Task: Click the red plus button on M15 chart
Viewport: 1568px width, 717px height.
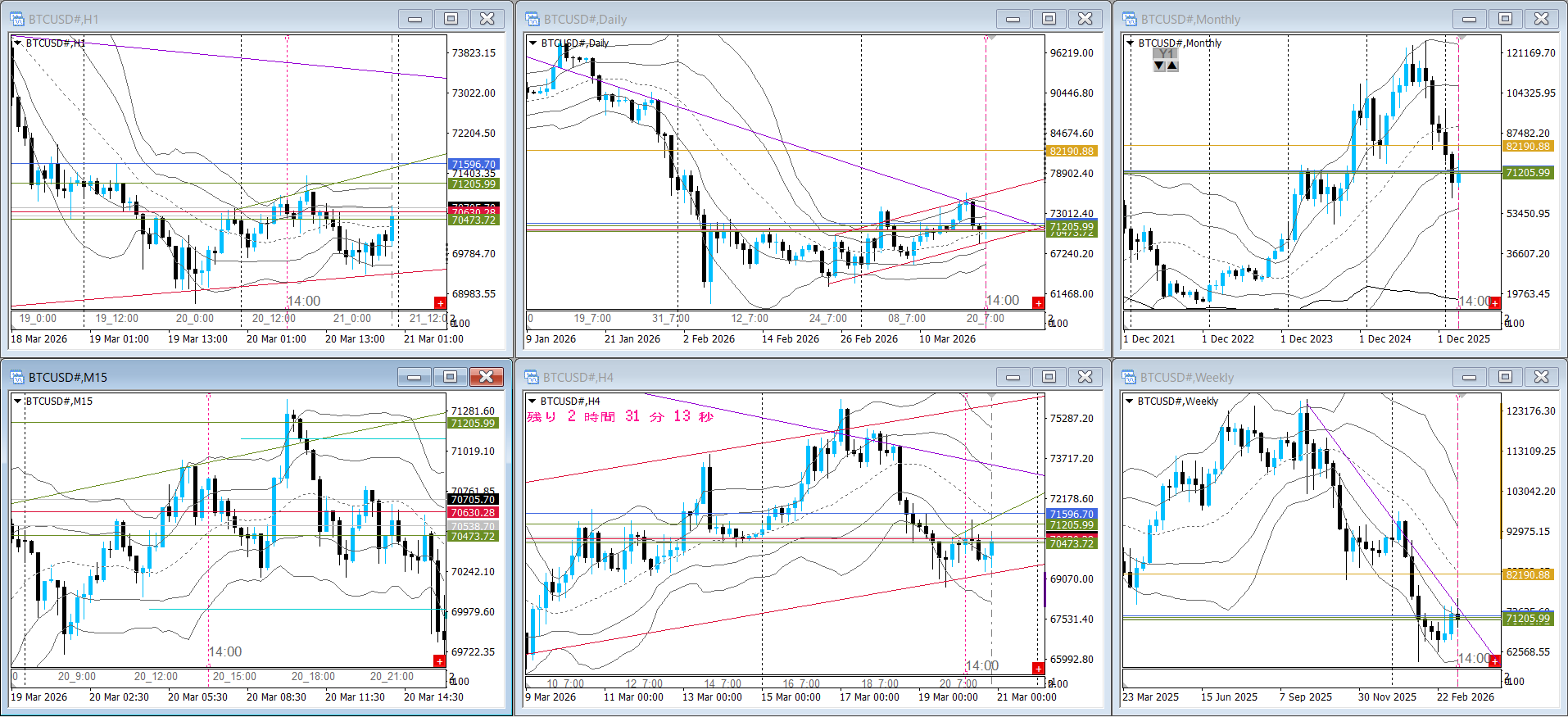Action: 440,661
